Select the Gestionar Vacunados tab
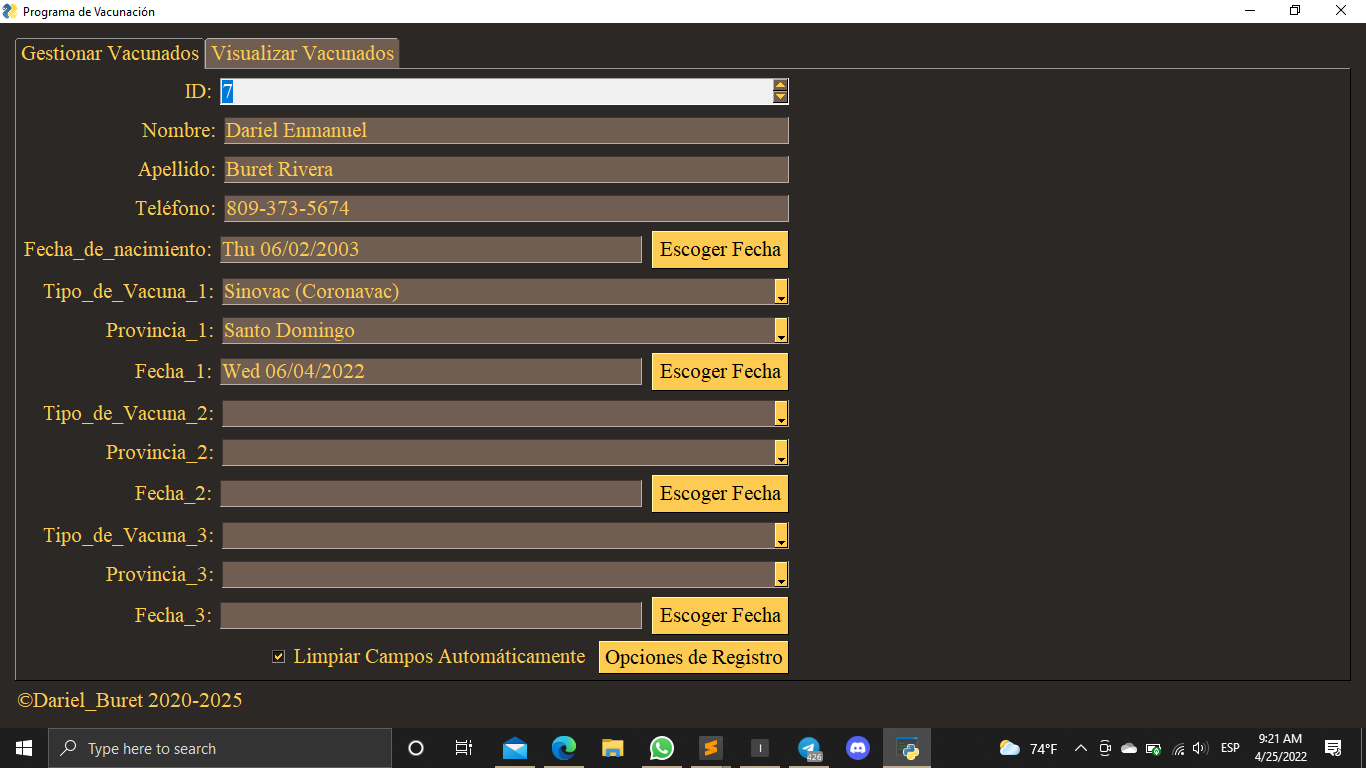 coord(109,53)
